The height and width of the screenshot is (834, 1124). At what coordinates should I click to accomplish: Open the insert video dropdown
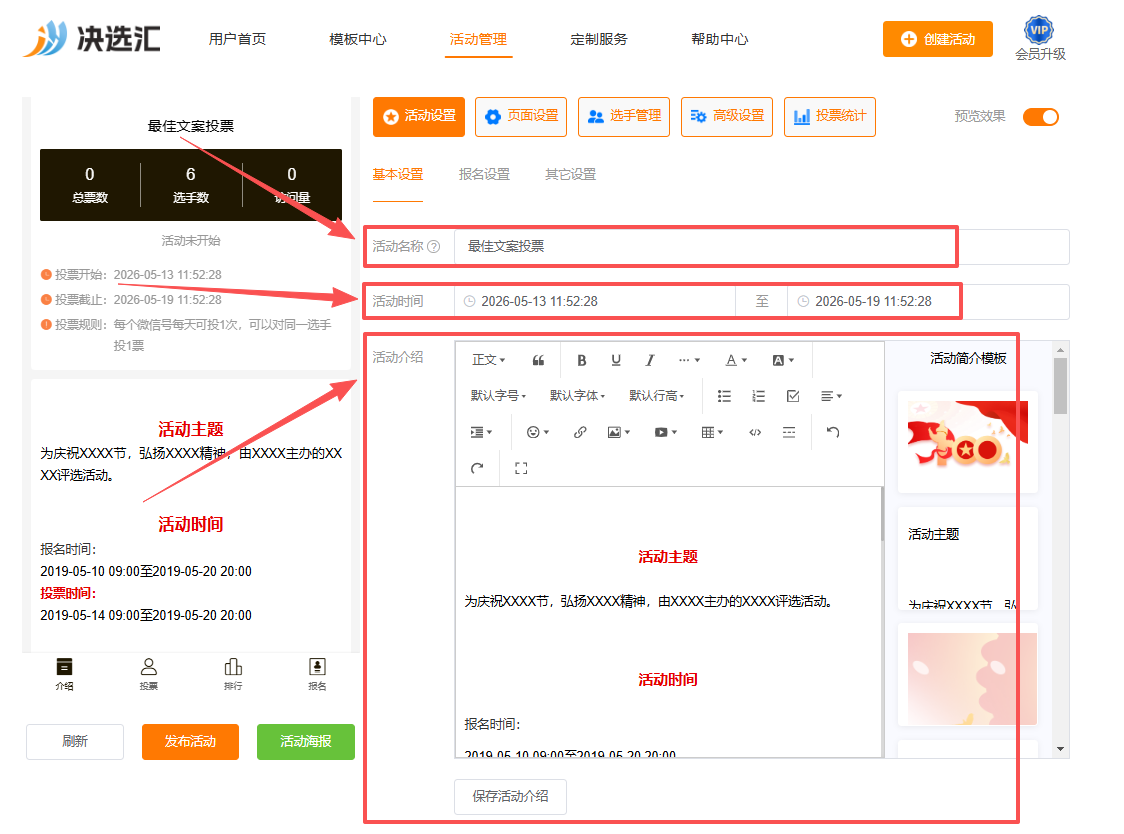(665, 432)
